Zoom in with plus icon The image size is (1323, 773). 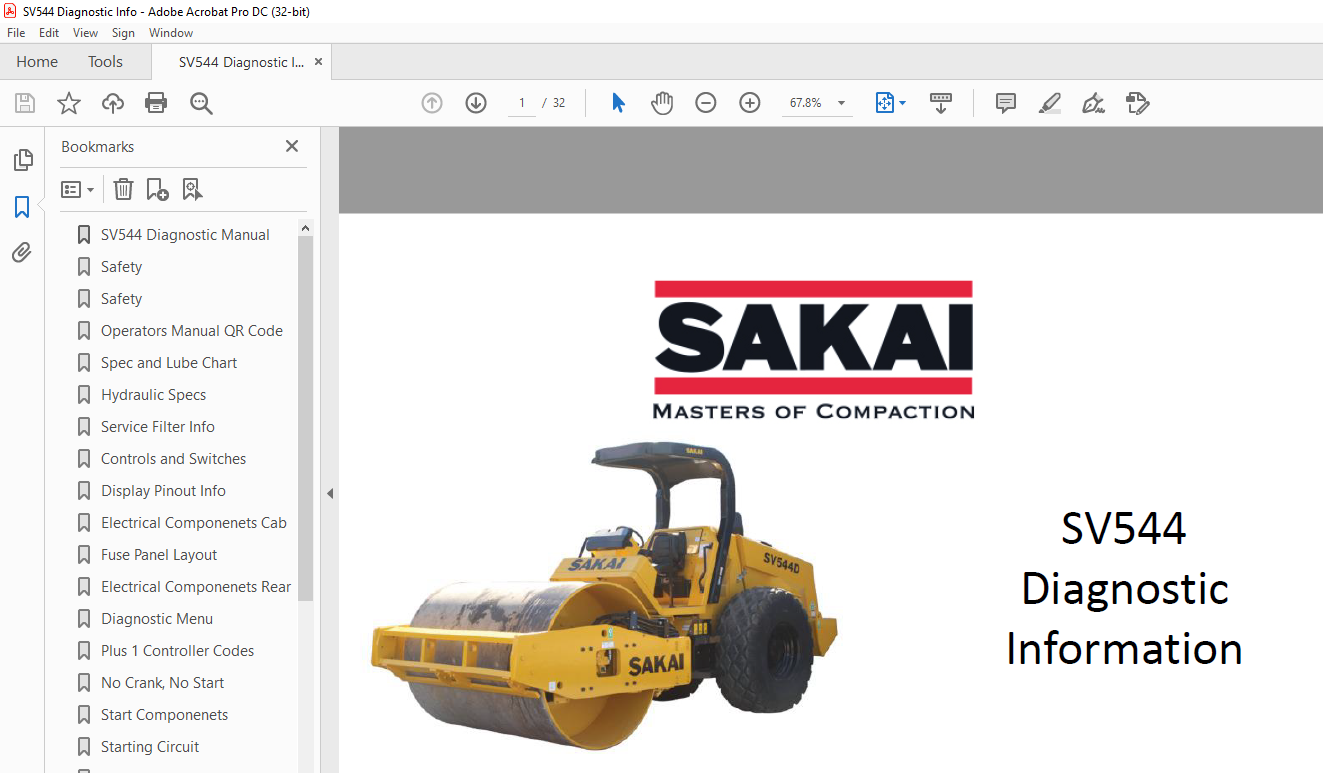coord(750,103)
